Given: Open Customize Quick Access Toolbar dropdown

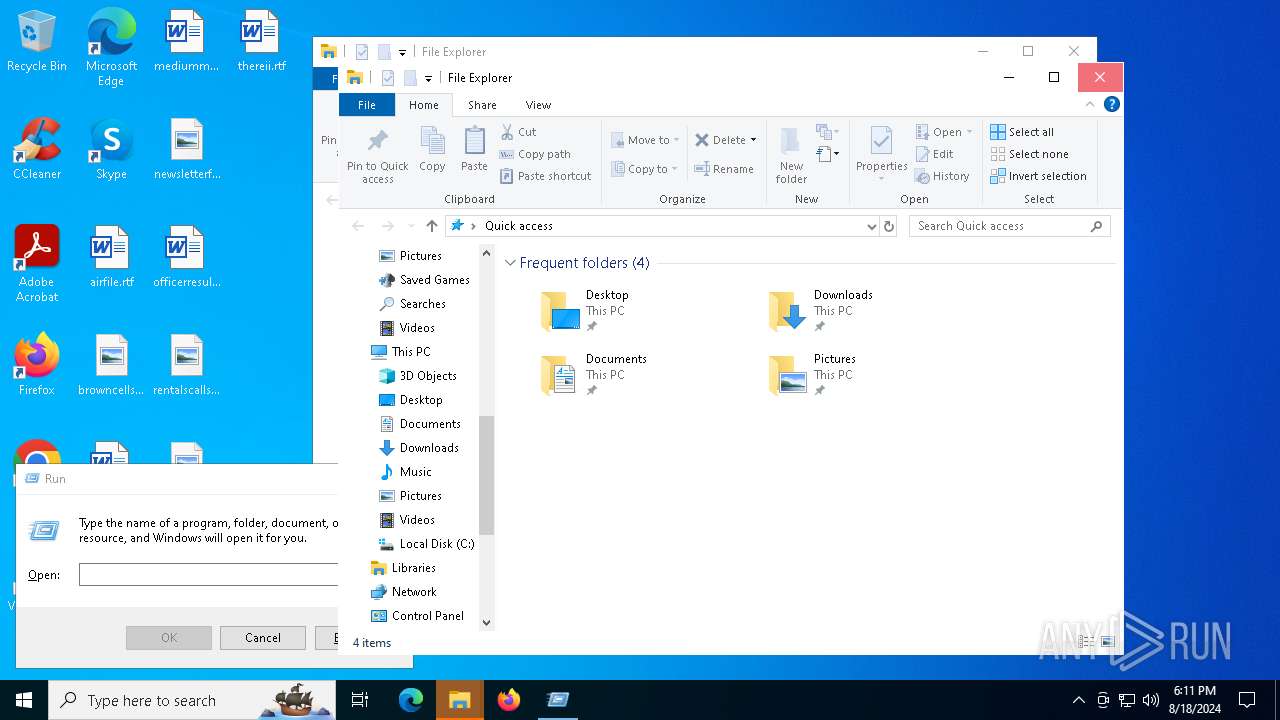Looking at the screenshot, I should (428, 78).
